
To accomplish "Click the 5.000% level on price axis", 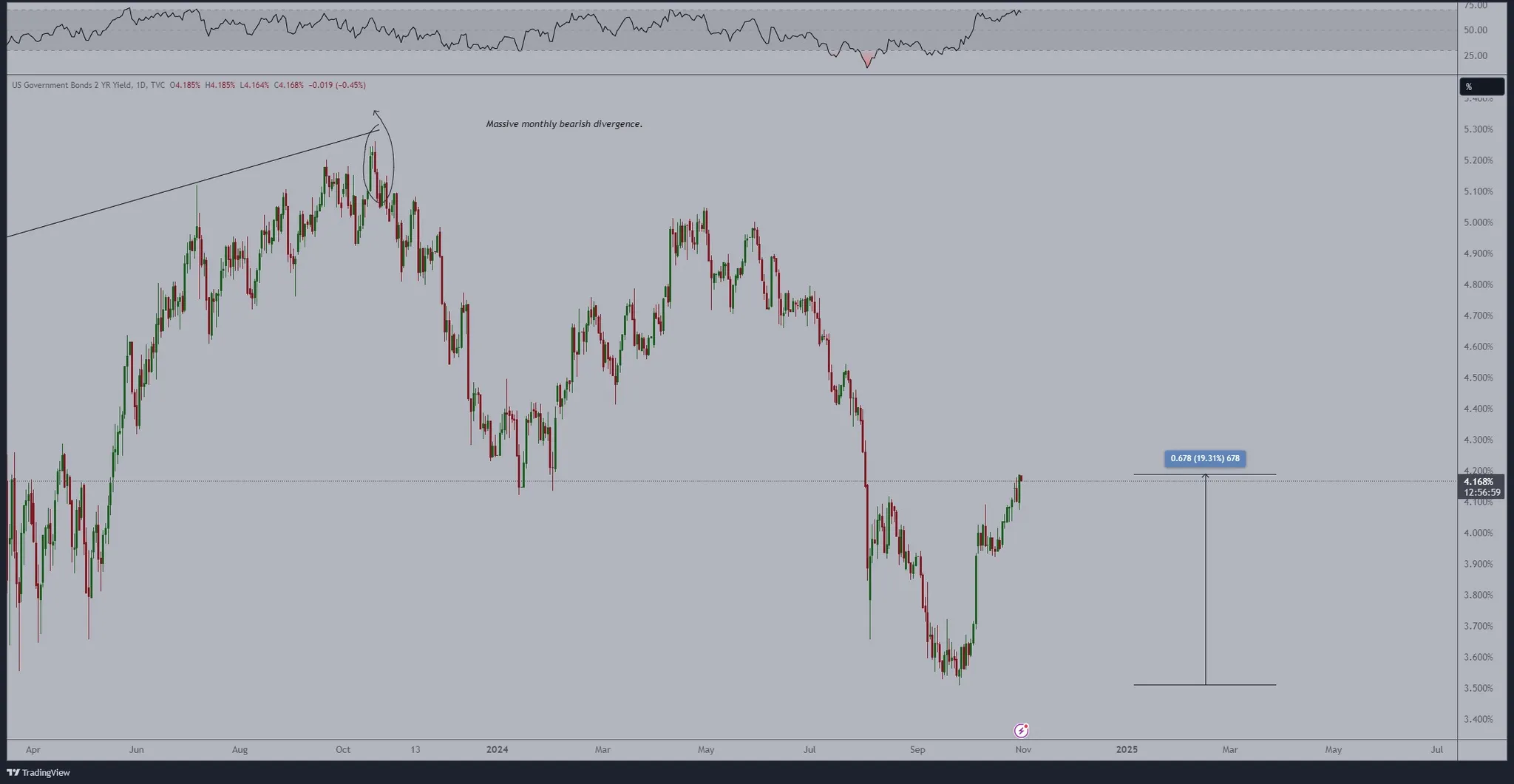I will coord(1478,222).
